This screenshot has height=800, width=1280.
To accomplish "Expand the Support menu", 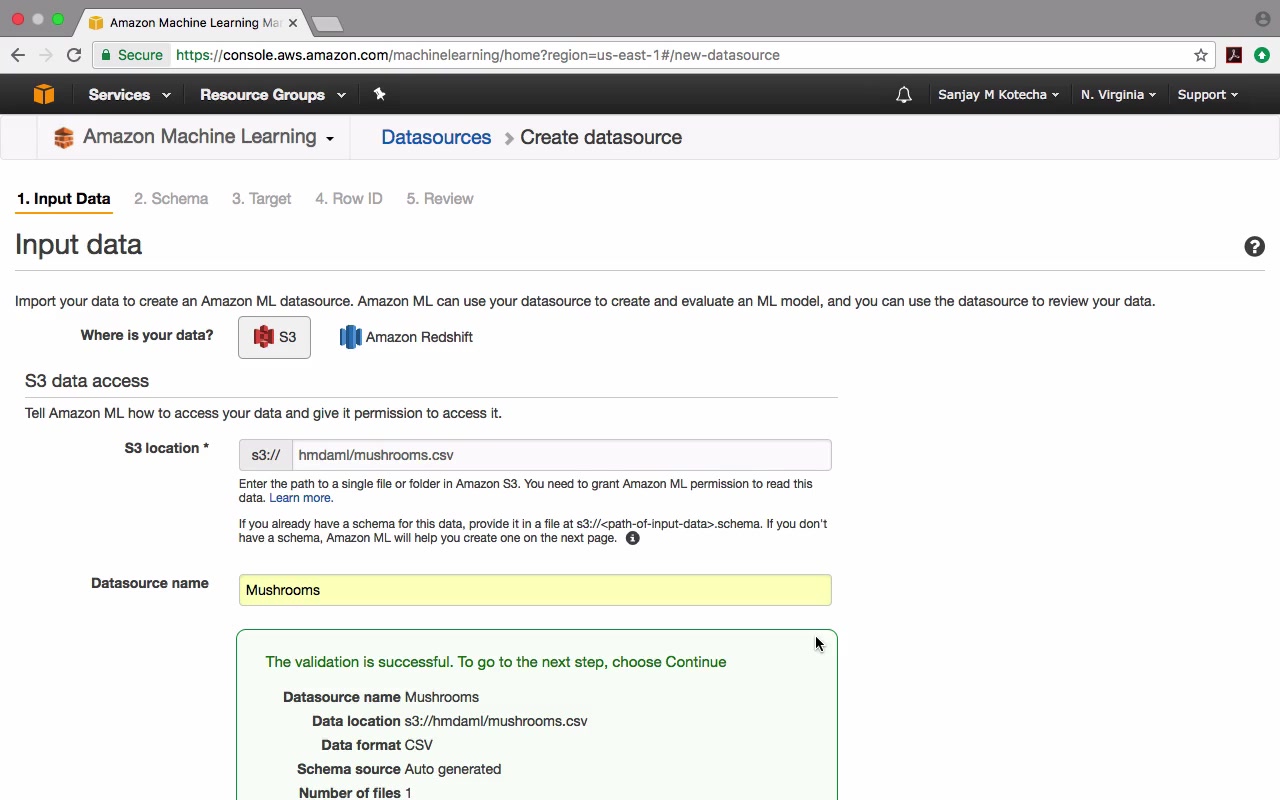I will click(x=1207, y=95).
